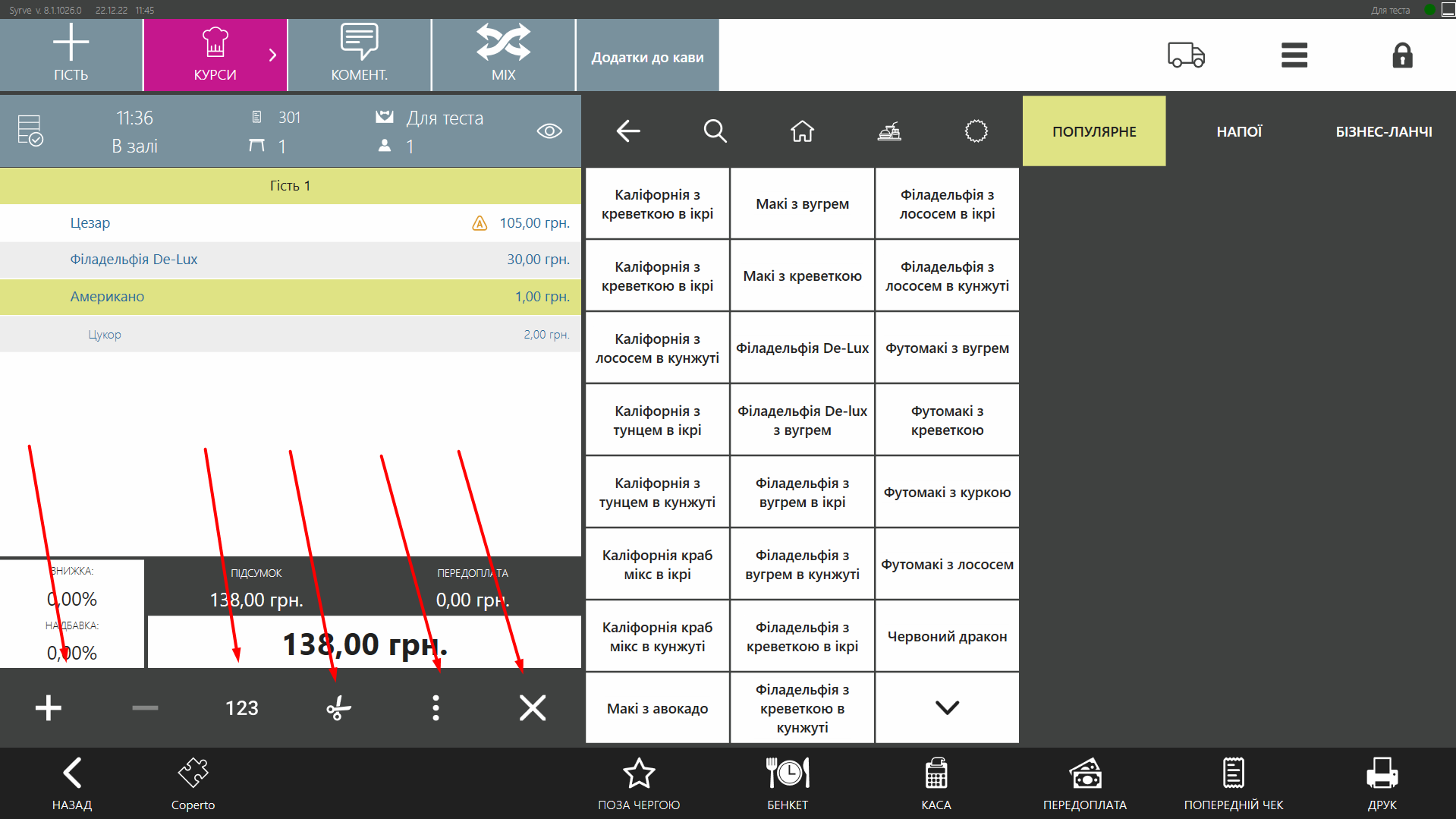Open the hamburger main menu

point(1294,55)
